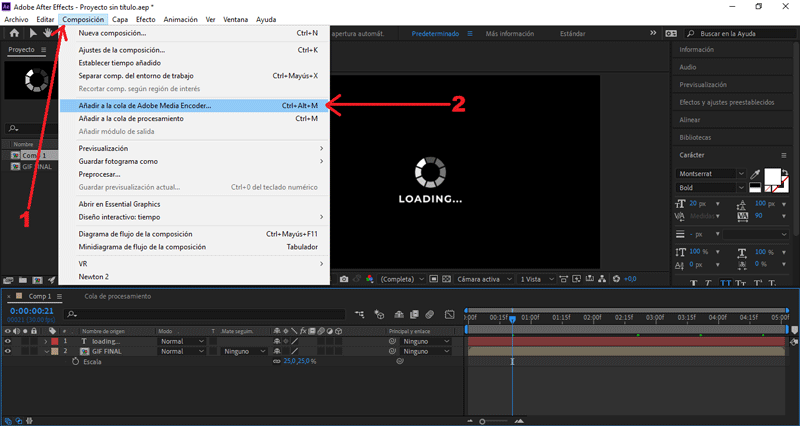Select the Selection arrow tool
The height and width of the screenshot is (426, 800).
[x=33, y=33]
